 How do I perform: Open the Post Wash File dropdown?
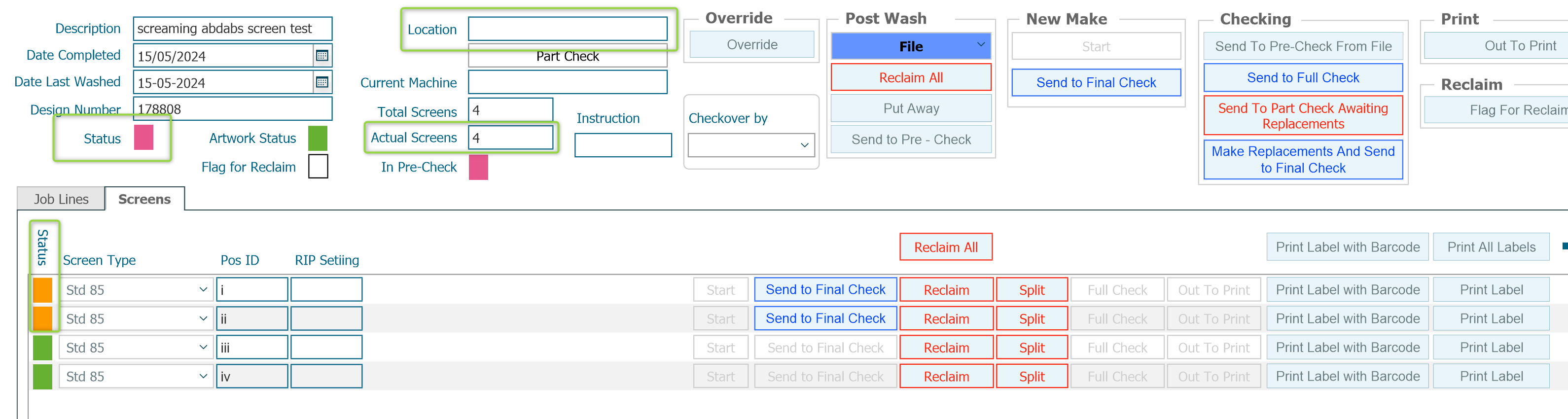(911, 46)
